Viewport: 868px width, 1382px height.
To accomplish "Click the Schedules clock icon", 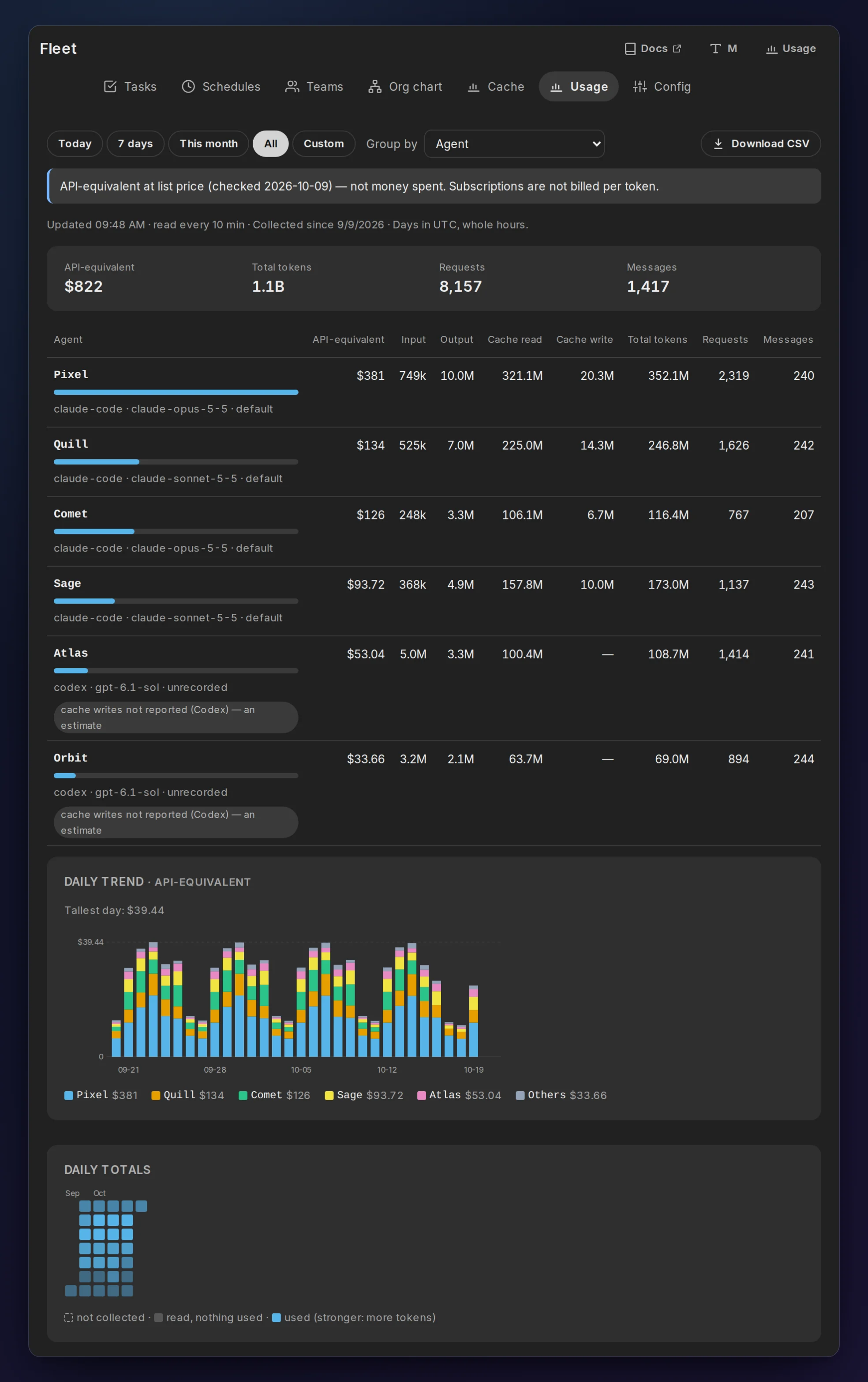I will [188, 86].
